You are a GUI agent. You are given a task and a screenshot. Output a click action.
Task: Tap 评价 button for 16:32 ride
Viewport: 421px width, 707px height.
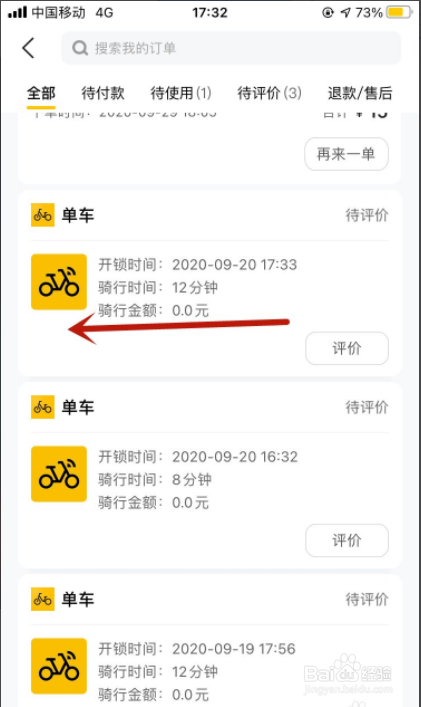point(347,540)
